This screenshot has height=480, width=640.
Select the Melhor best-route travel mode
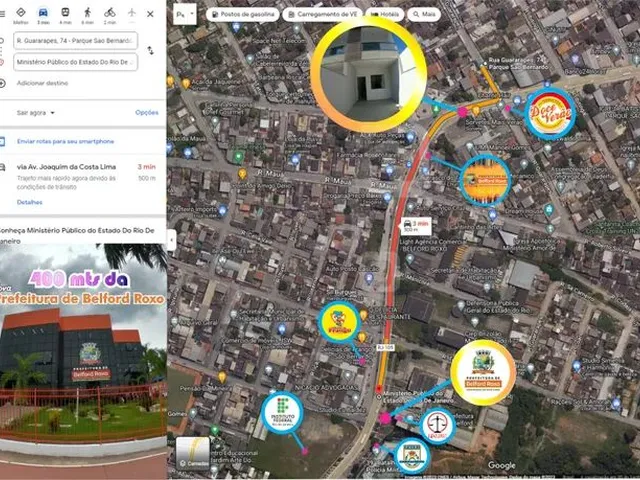(21, 16)
